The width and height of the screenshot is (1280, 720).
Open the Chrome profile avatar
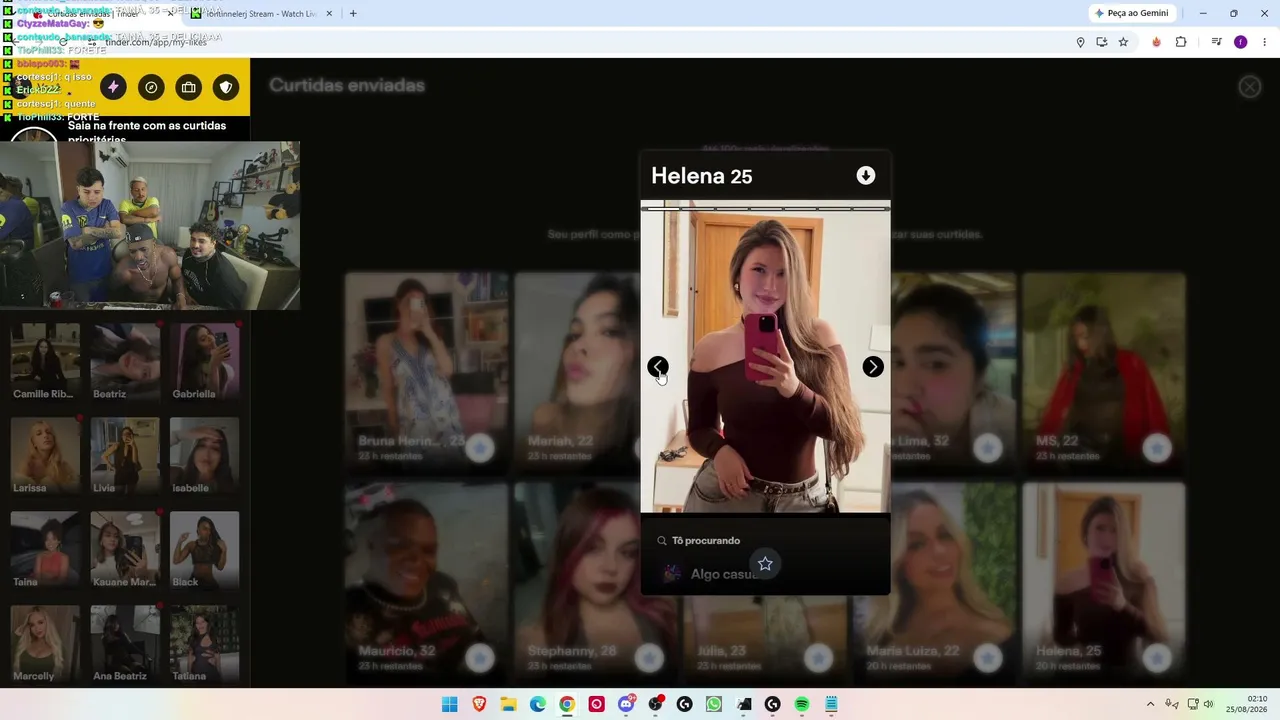tap(1241, 42)
